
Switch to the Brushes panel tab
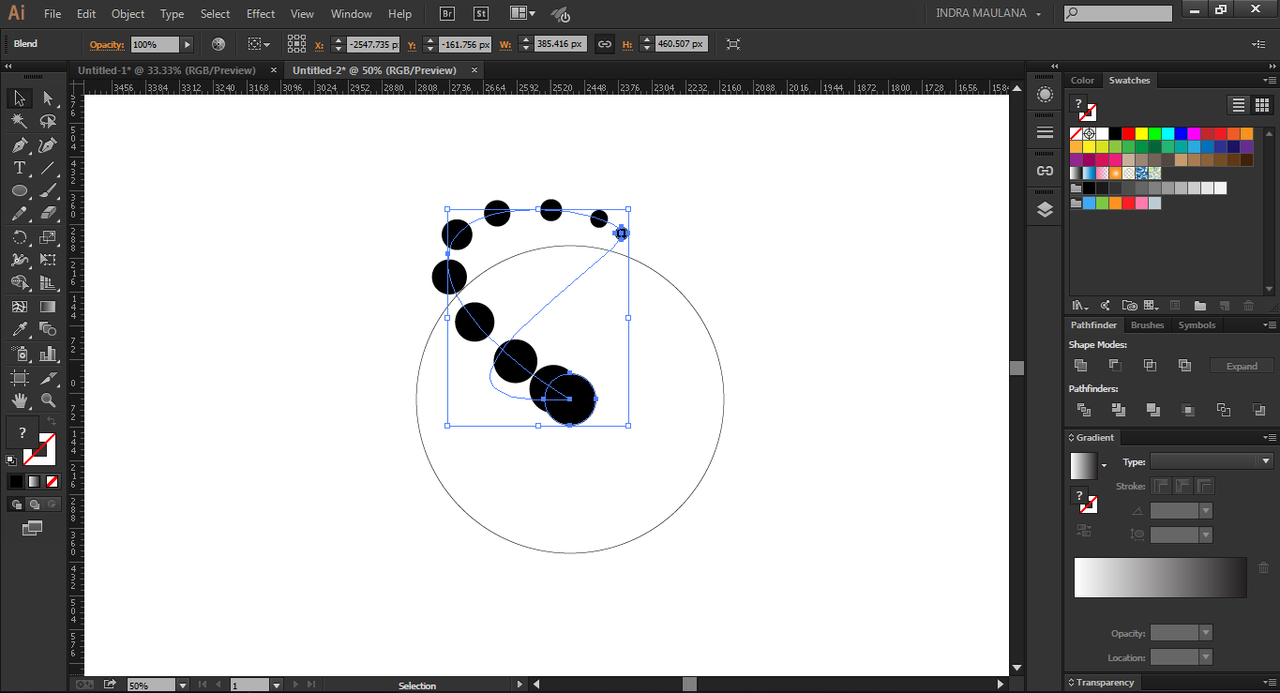pyautogui.click(x=1147, y=325)
